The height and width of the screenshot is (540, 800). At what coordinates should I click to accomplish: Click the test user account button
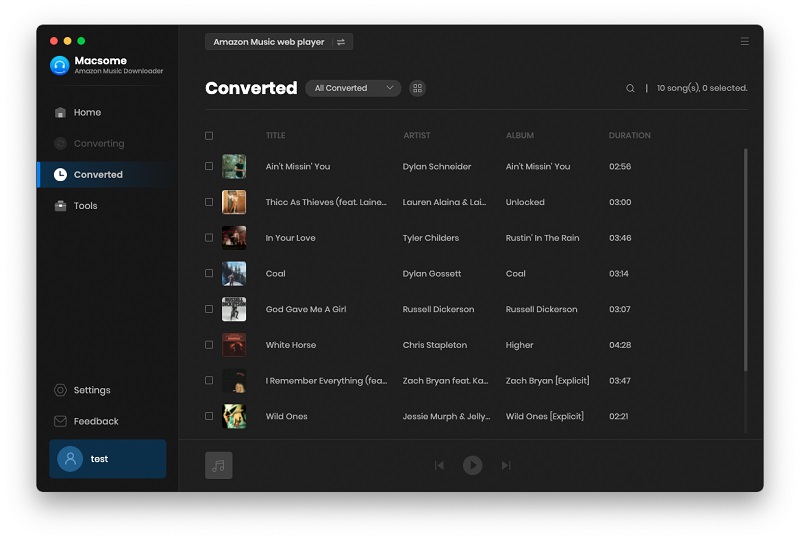(x=108, y=459)
